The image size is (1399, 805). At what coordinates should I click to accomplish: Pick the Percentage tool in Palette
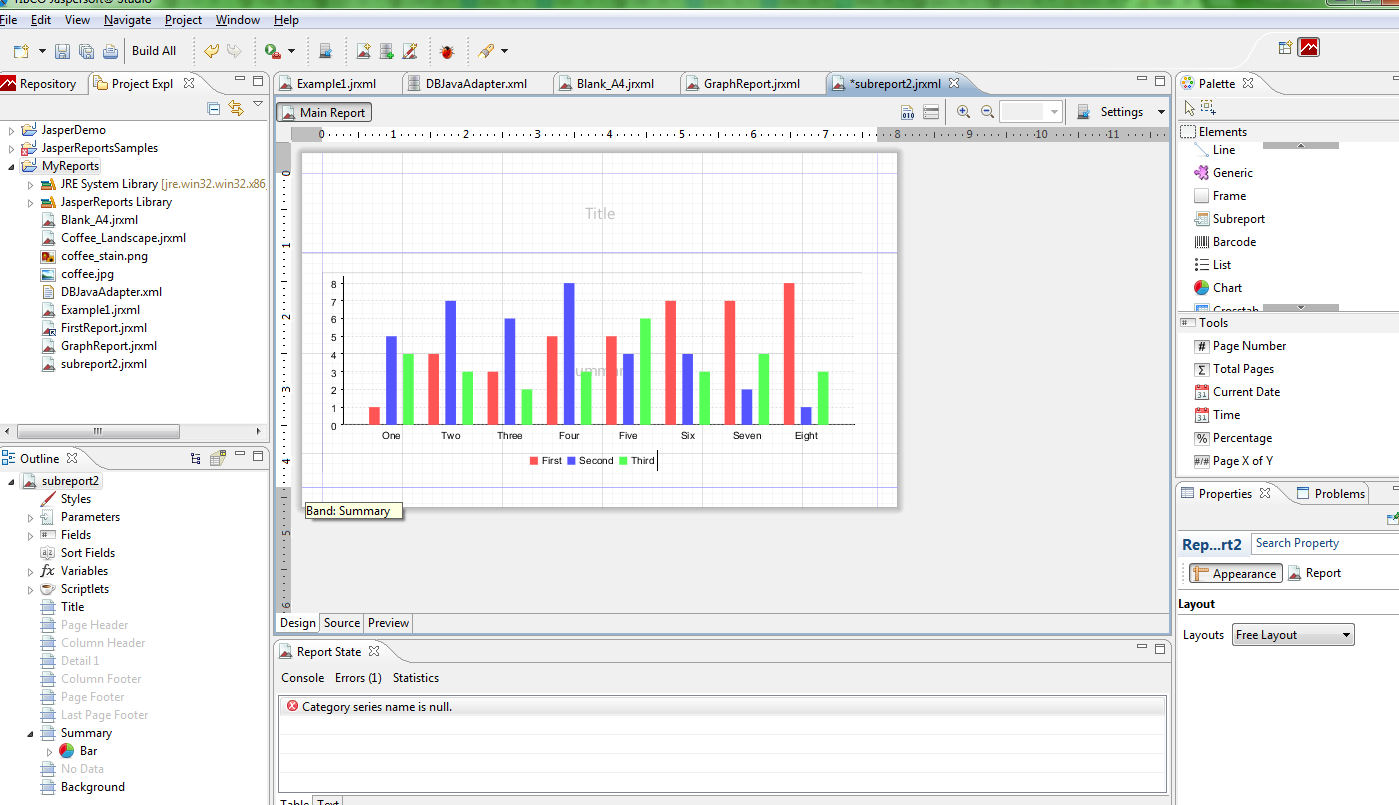(1232, 438)
